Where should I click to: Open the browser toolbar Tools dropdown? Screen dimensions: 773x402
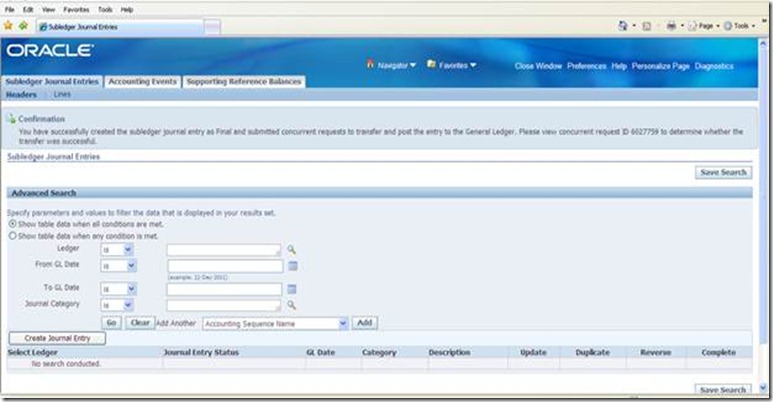click(737, 26)
